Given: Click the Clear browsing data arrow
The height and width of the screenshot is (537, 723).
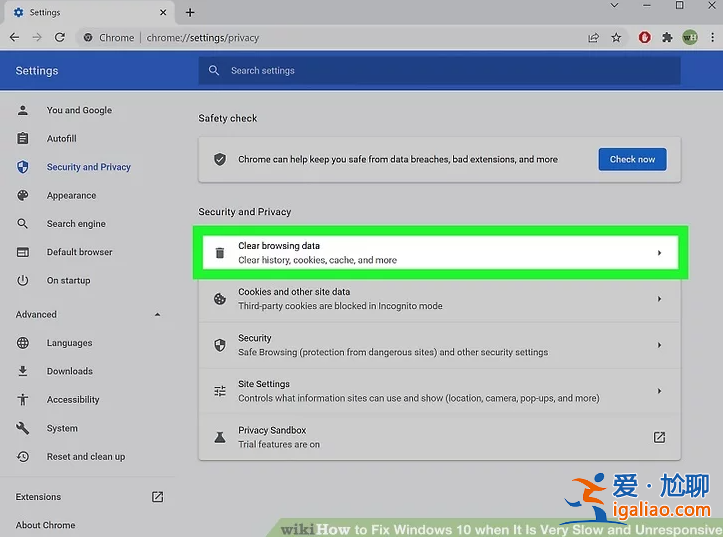Looking at the screenshot, I should (659, 253).
